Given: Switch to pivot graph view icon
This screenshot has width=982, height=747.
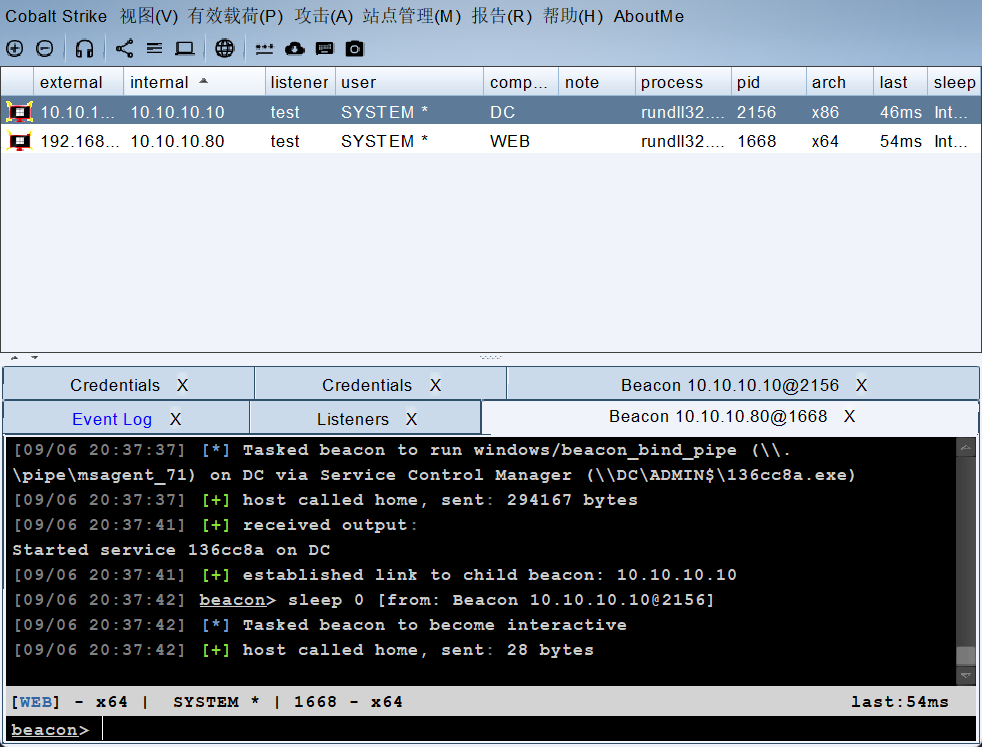Looking at the screenshot, I should coord(124,48).
